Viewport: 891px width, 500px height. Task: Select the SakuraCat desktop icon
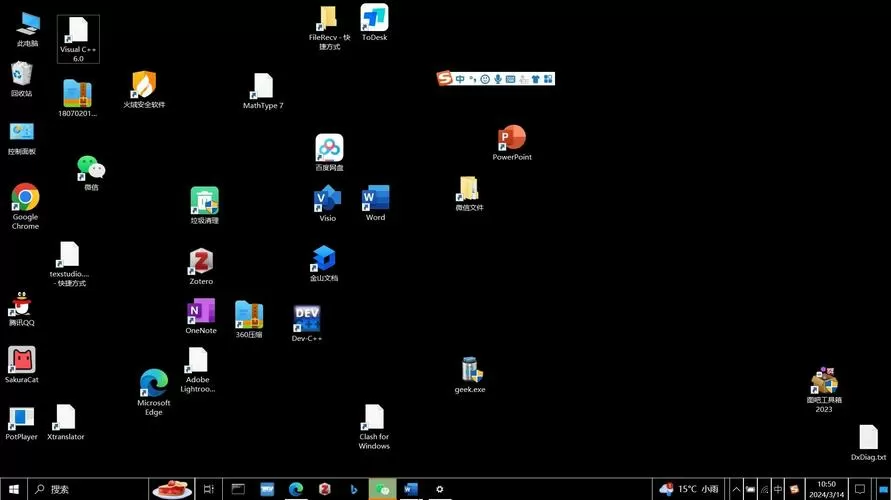[22, 365]
